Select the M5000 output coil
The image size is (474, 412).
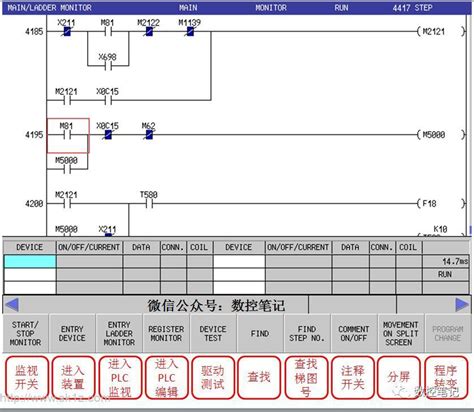(441, 135)
